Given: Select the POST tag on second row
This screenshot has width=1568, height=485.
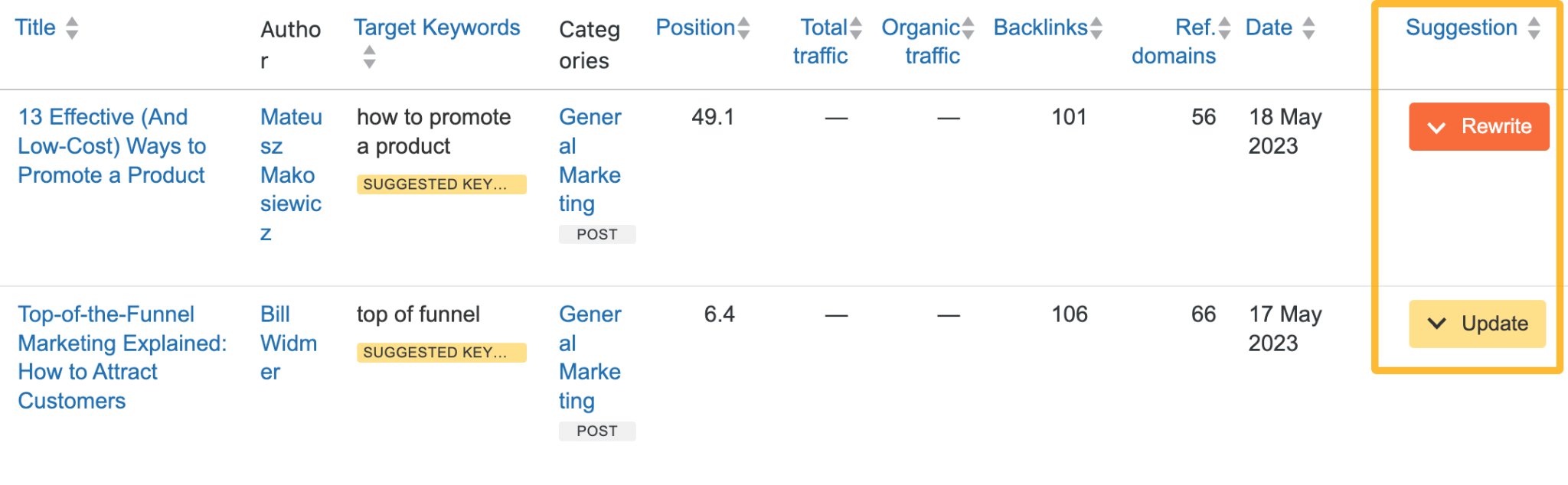Looking at the screenshot, I should click(597, 431).
